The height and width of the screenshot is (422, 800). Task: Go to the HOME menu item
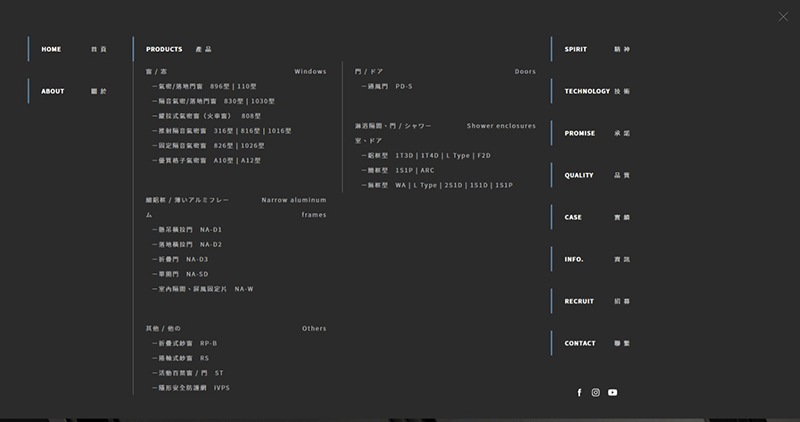pos(52,49)
